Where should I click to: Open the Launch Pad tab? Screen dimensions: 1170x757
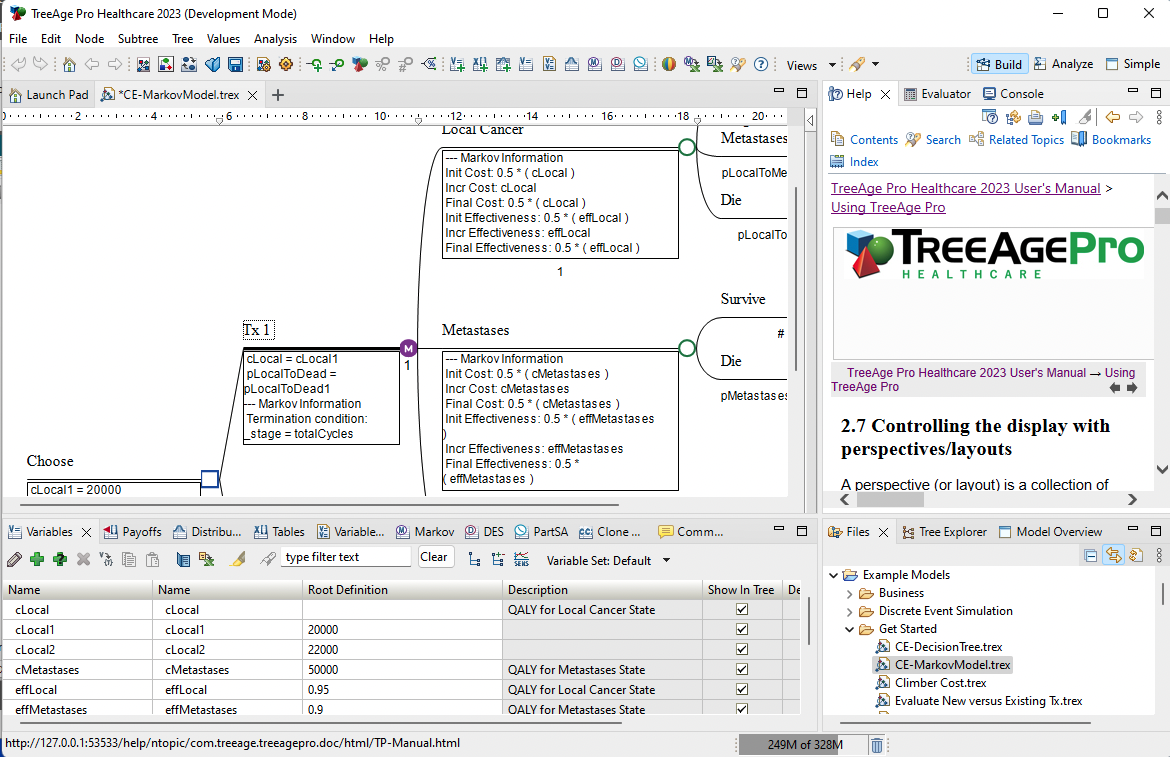coord(49,95)
